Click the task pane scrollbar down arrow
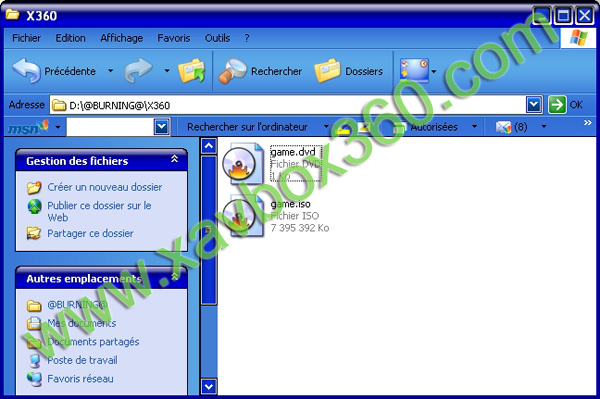The height and width of the screenshot is (399, 600). 209,386
